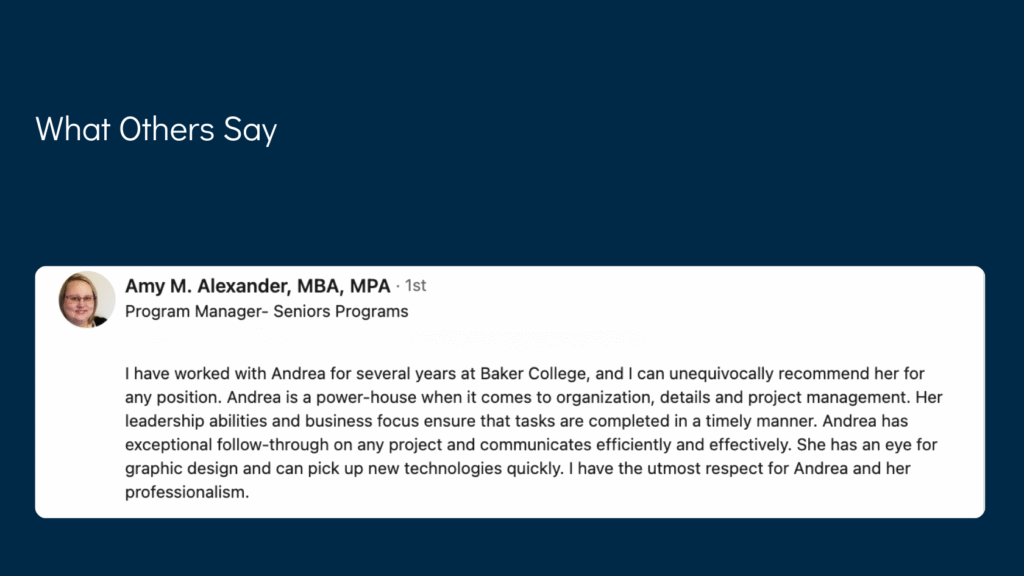Click the words Baker College in the recommendation
The image size is (1024, 576).
tap(534, 374)
